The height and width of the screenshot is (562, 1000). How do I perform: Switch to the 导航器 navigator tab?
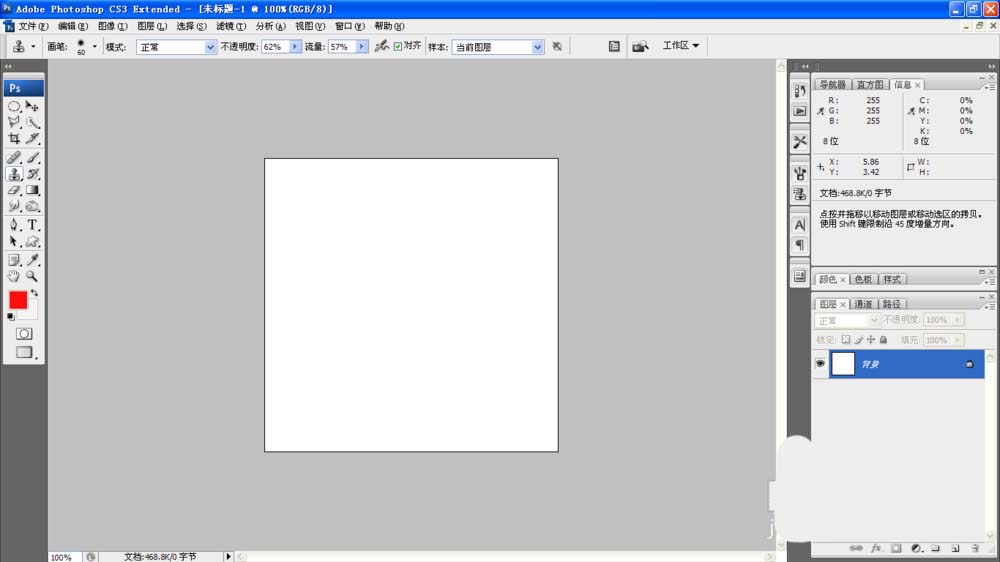832,85
